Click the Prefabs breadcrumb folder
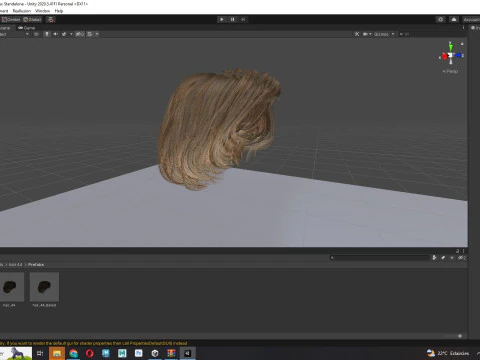The height and width of the screenshot is (360, 480). pyautogui.click(x=36, y=265)
